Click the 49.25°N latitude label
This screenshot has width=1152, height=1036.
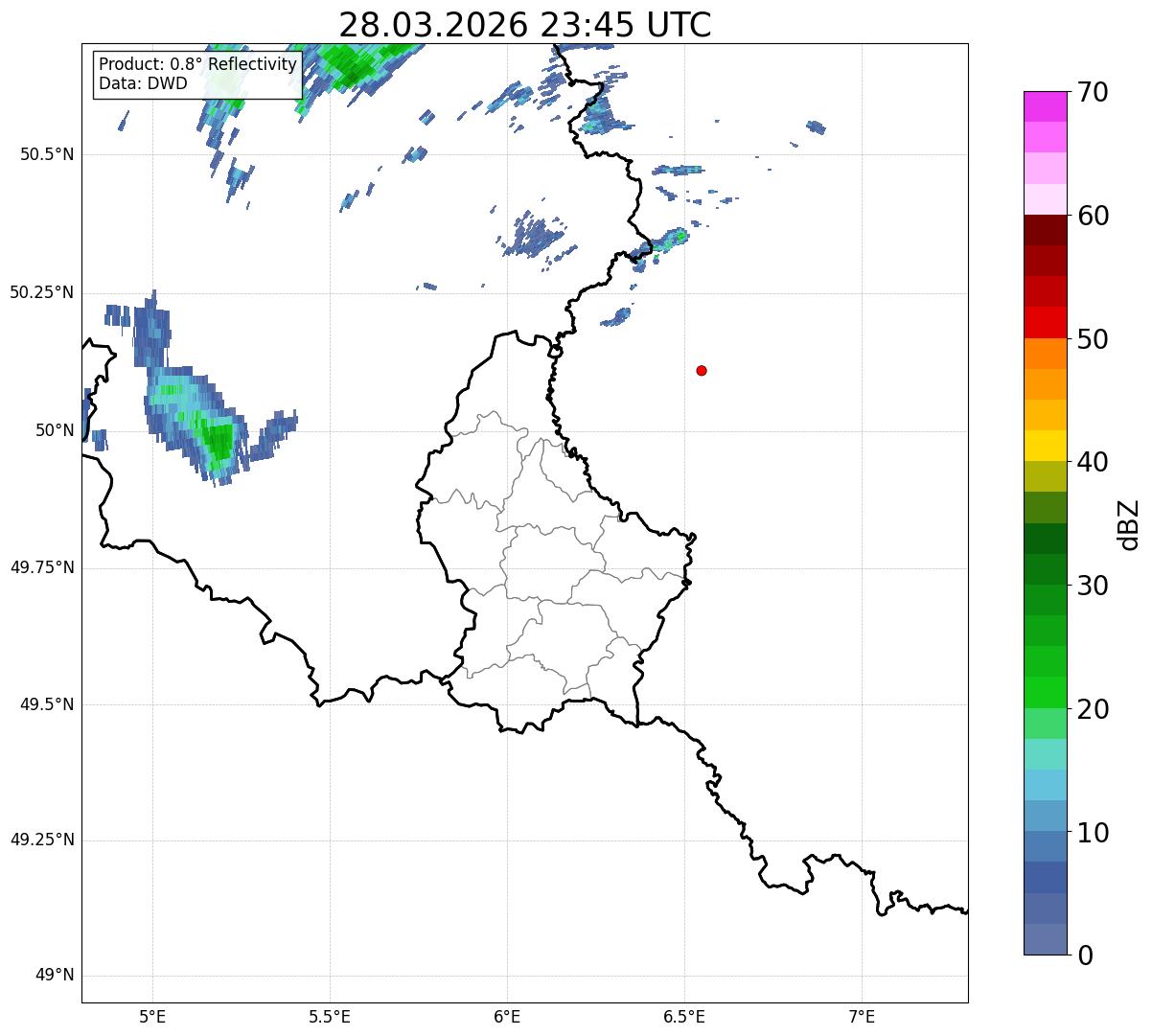click(42, 840)
